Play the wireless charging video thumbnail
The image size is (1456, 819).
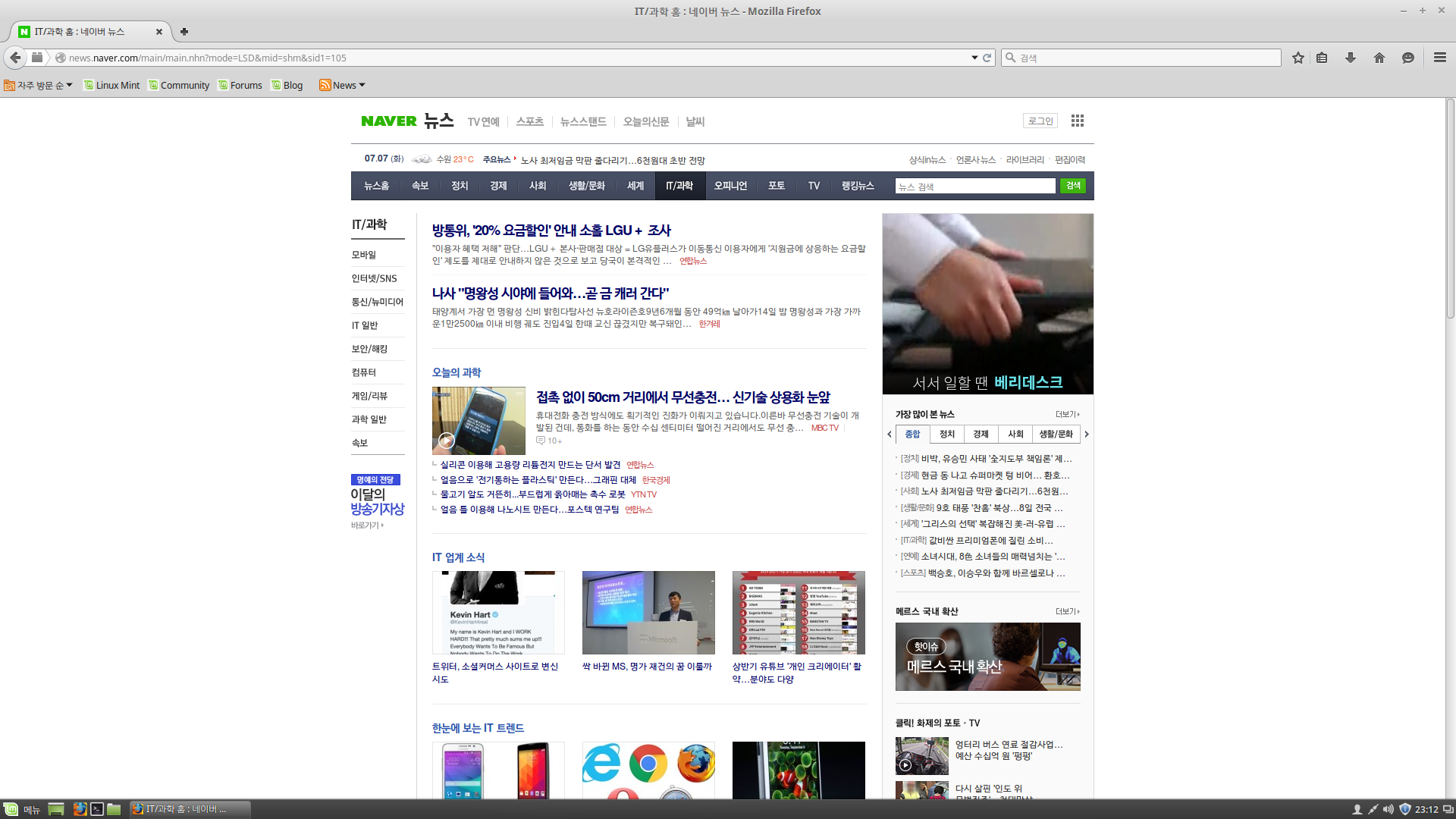click(x=479, y=421)
